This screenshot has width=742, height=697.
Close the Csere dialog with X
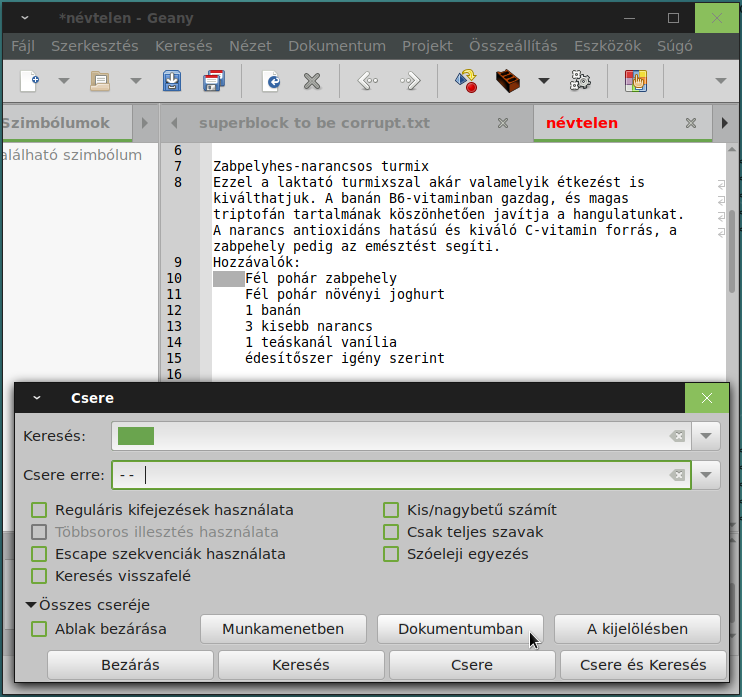click(x=707, y=398)
